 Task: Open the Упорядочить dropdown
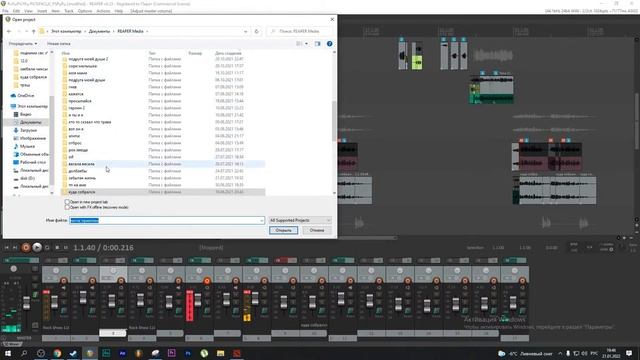[x=23, y=44]
